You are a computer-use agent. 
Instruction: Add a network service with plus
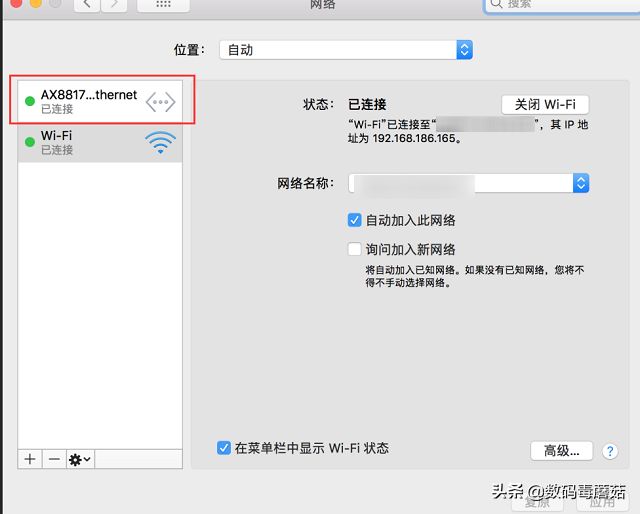point(30,459)
